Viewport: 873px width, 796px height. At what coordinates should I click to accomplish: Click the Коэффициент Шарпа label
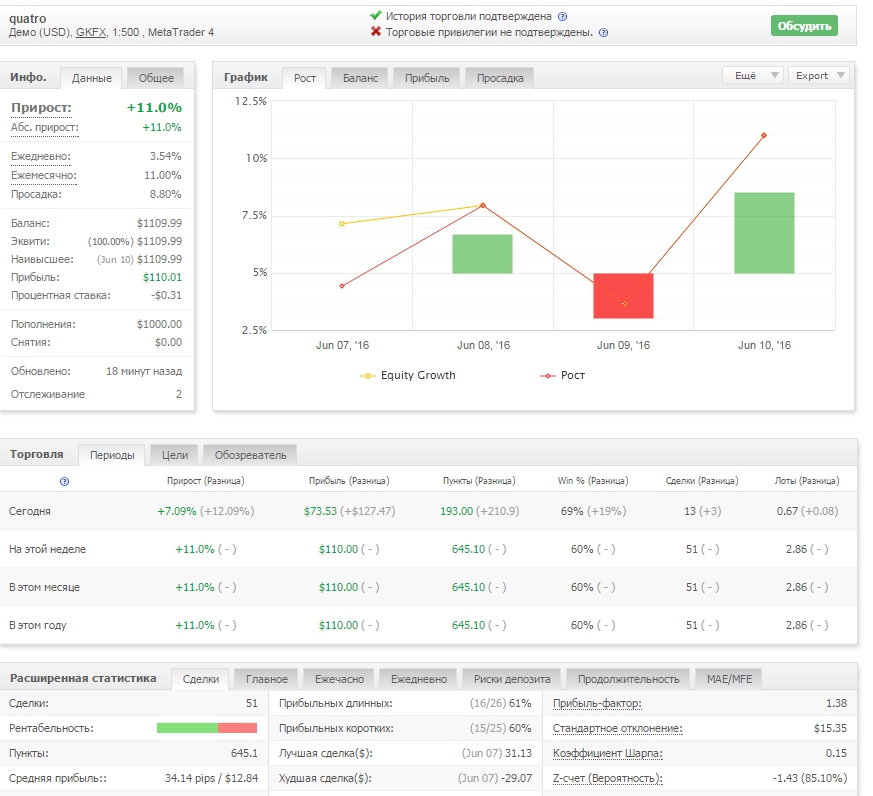click(607, 754)
